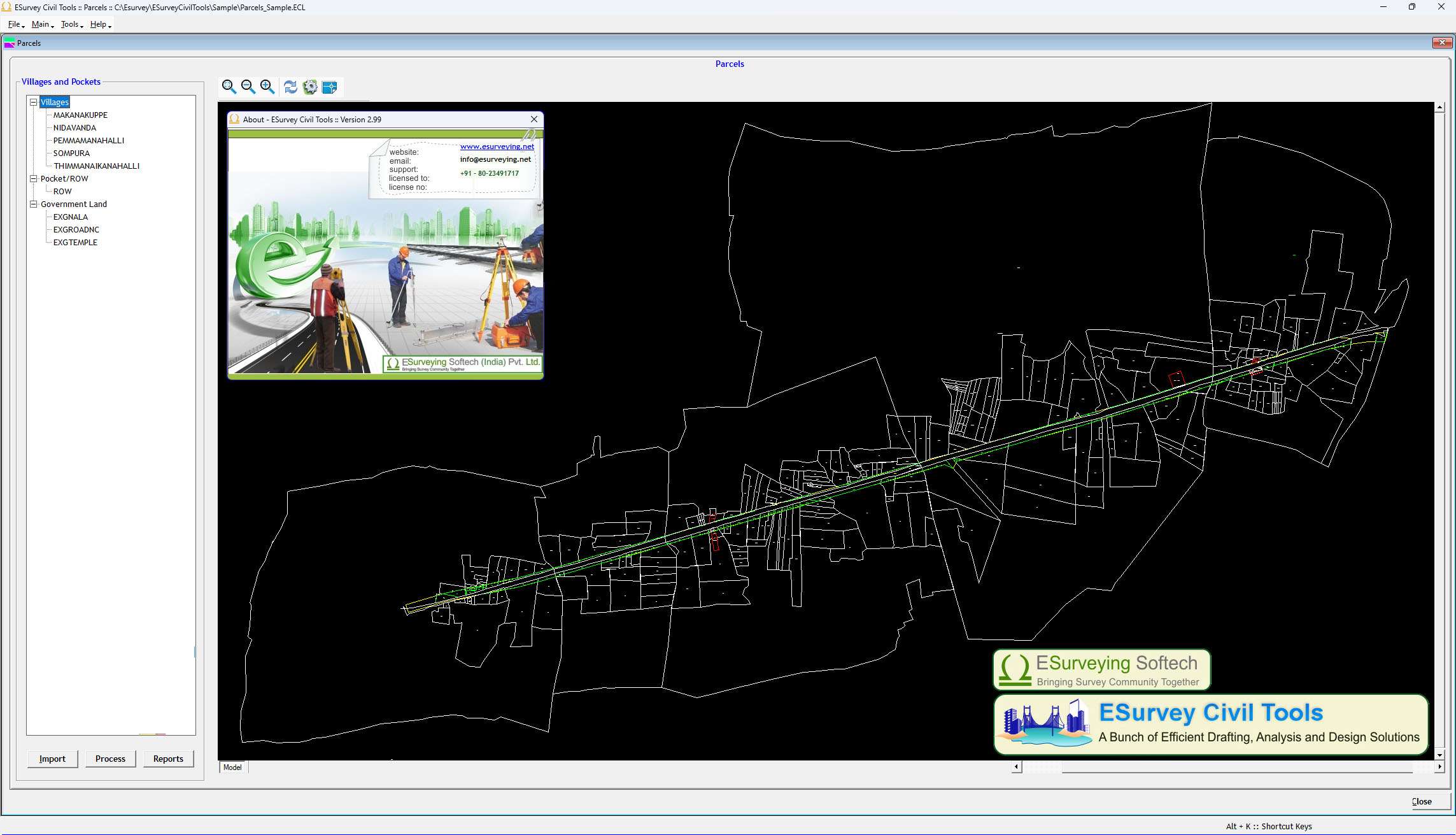
Task: Open the Main menu
Action: [41, 24]
